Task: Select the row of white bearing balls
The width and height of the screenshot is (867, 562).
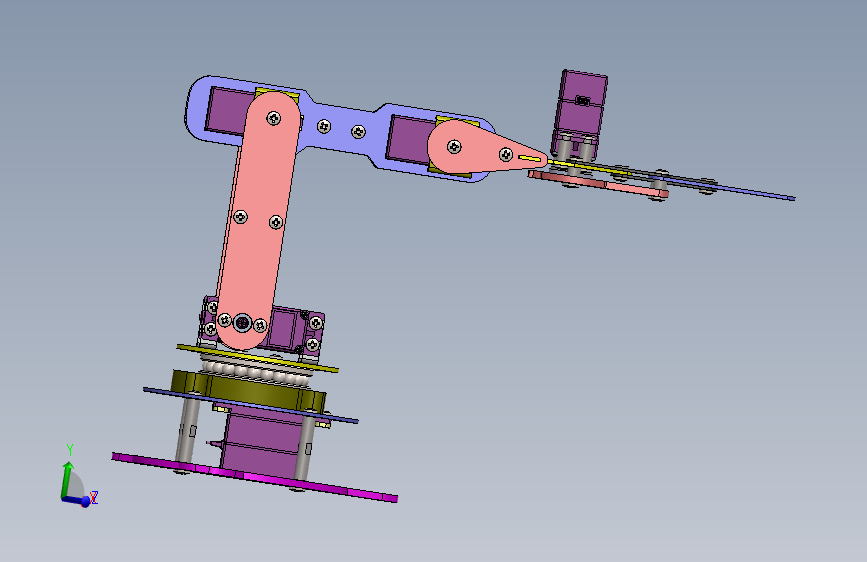Action: coord(255,371)
